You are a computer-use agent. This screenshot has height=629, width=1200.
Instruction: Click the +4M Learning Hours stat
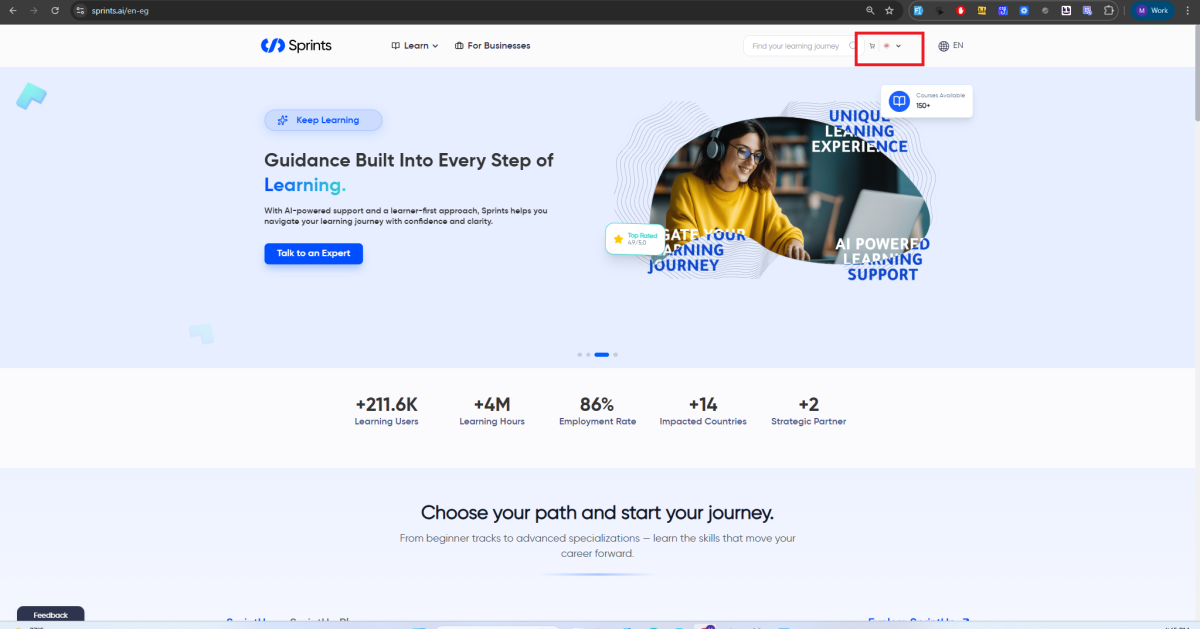492,411
